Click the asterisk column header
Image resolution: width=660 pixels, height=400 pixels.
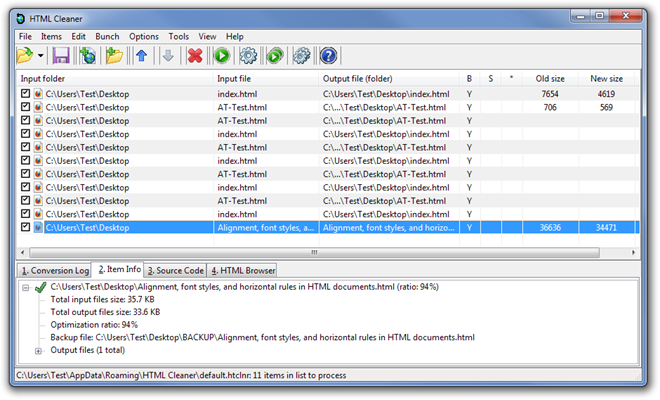pos(512,79)
